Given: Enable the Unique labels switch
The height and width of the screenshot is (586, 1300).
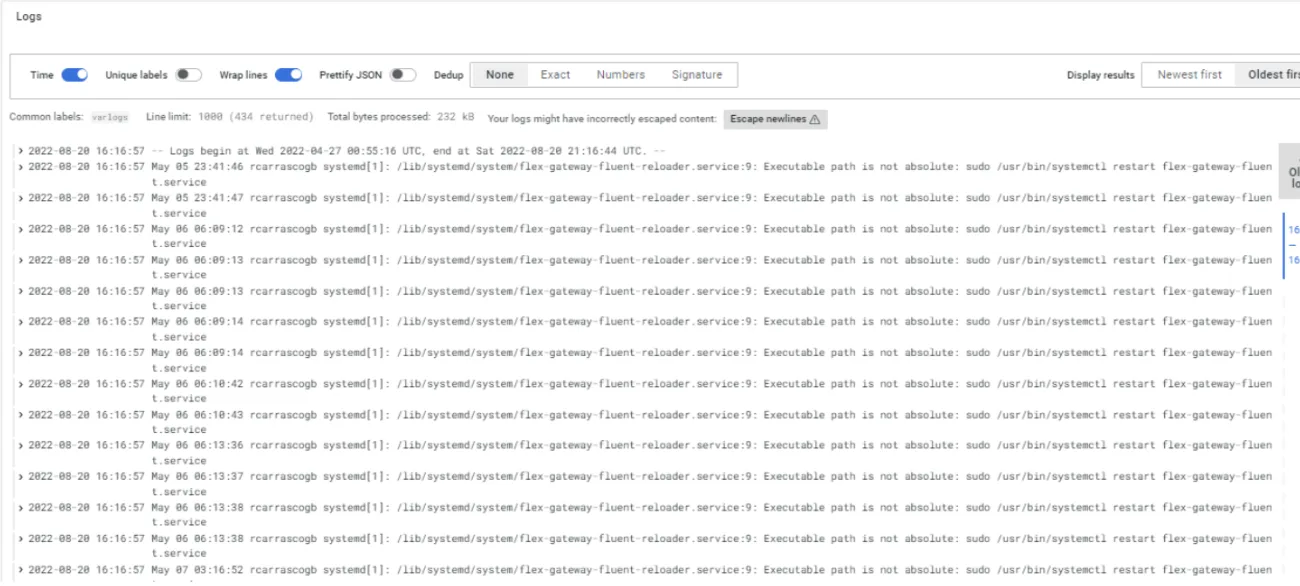Looking at the screenshot, I should pyautogui.click(x=189, y=75).
